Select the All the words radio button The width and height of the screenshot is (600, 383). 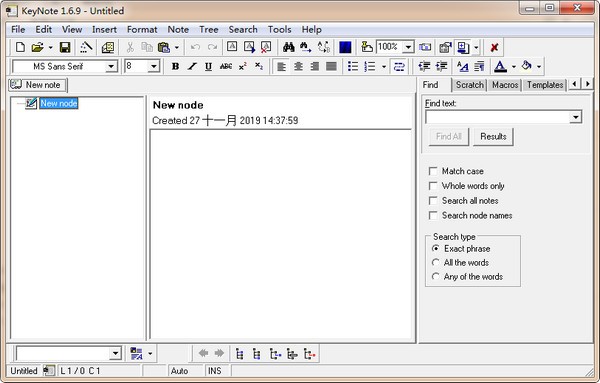point(435,262)
